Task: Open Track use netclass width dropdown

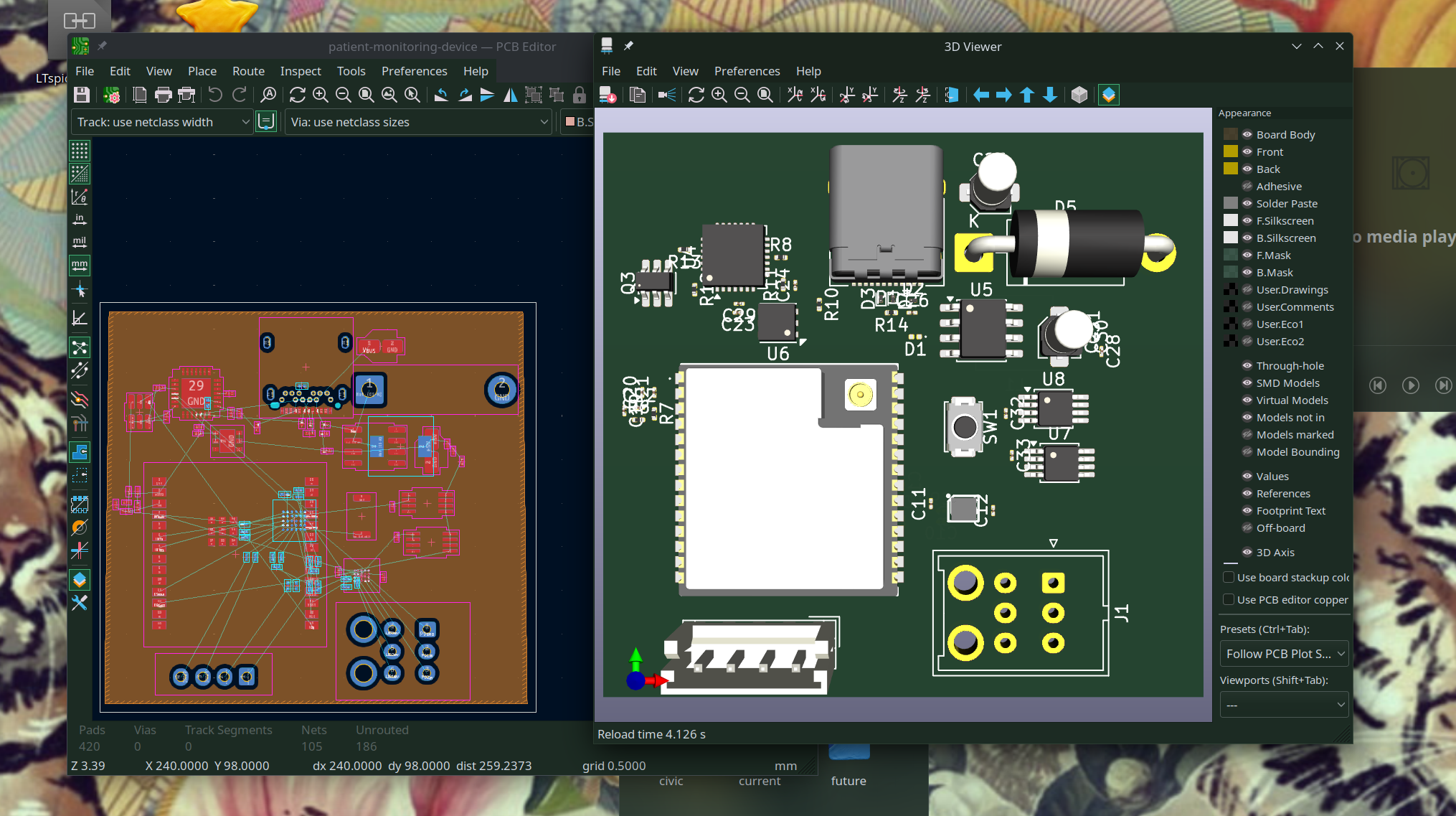Action: [x=162, y=122]
